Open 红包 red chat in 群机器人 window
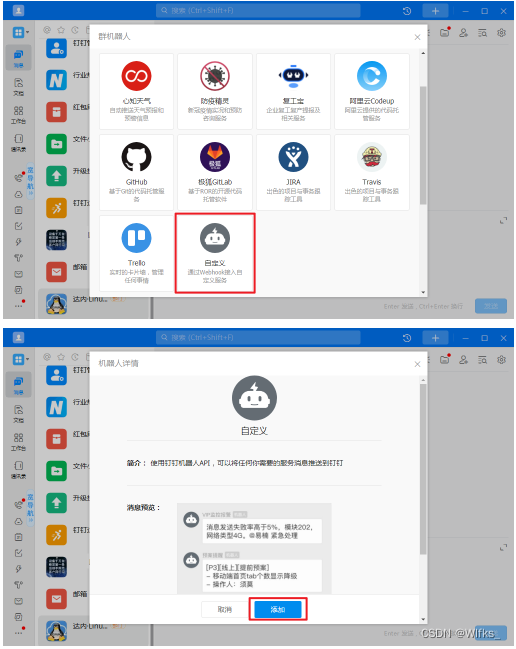 [x=56, y=112]
